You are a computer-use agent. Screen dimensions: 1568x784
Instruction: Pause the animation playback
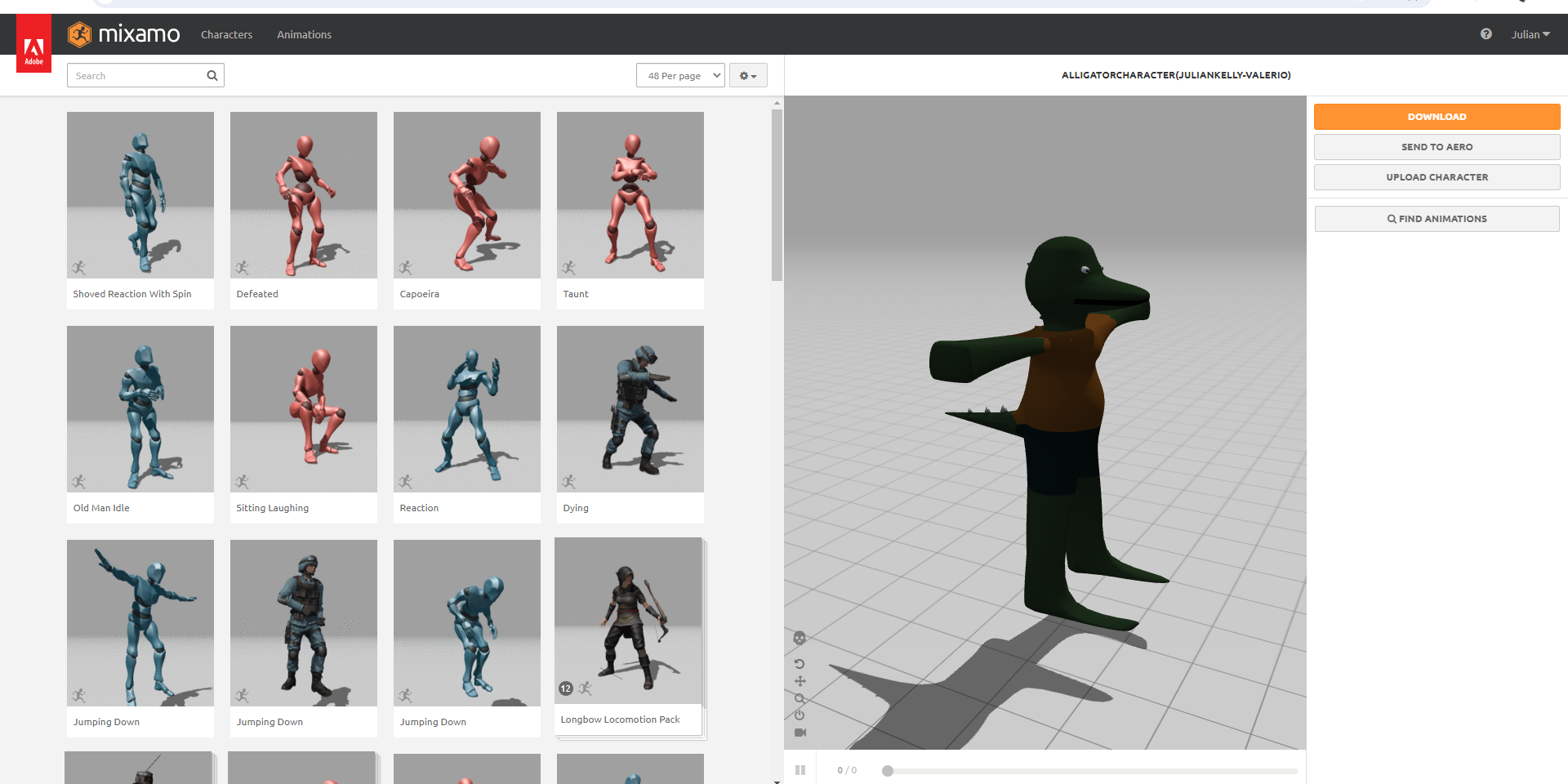tap(800, 770)
